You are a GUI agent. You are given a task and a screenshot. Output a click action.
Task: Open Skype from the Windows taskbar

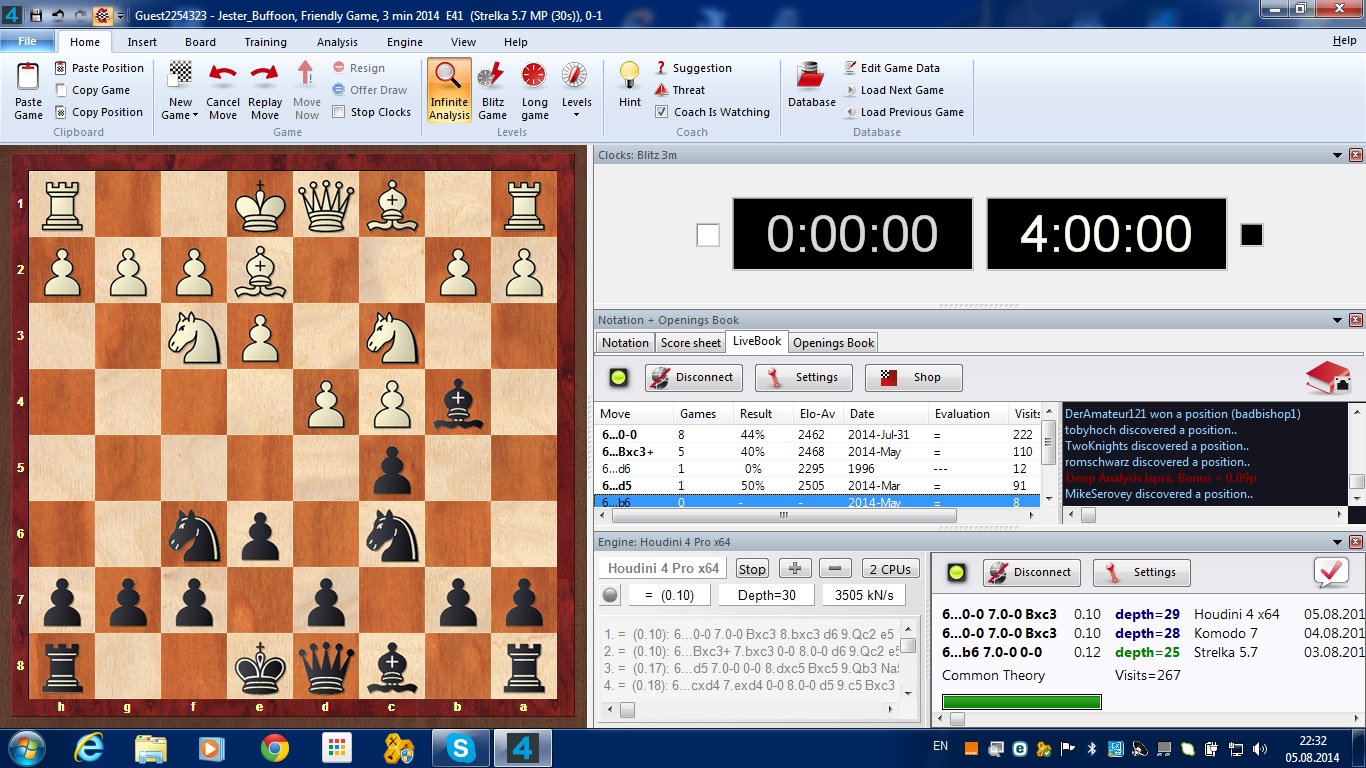point(461,748)
